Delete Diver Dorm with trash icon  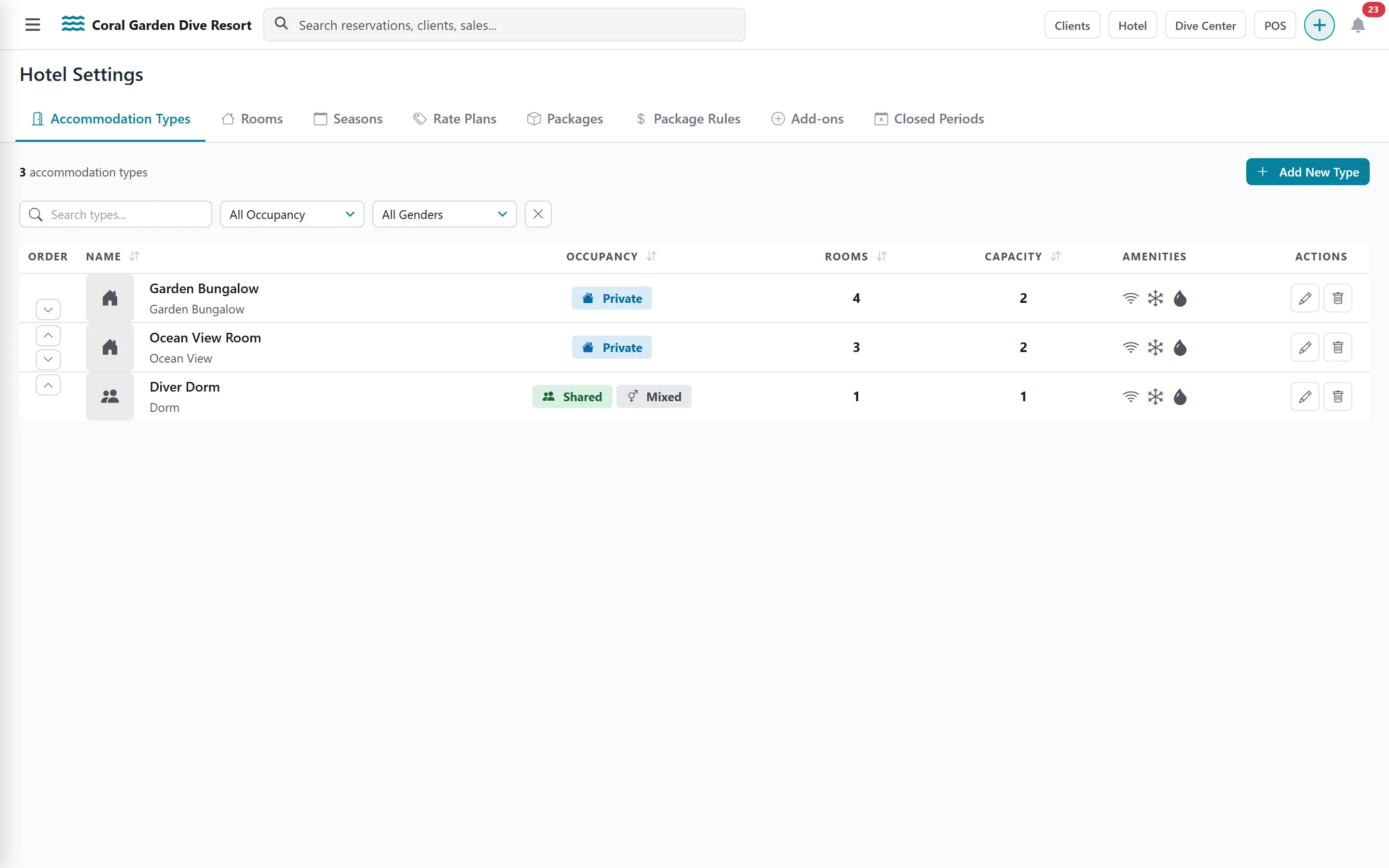[1337, 397]
